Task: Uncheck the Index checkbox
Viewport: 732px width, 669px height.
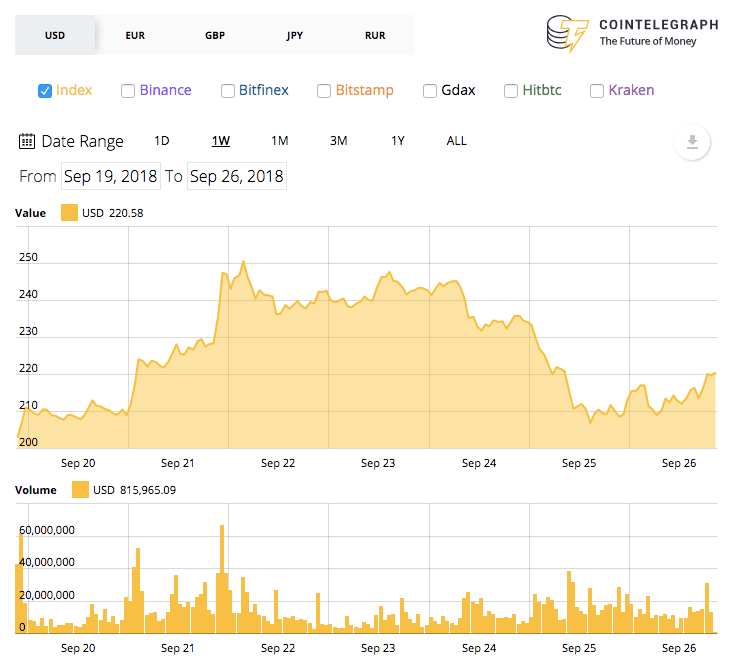Action: point(45,91)
